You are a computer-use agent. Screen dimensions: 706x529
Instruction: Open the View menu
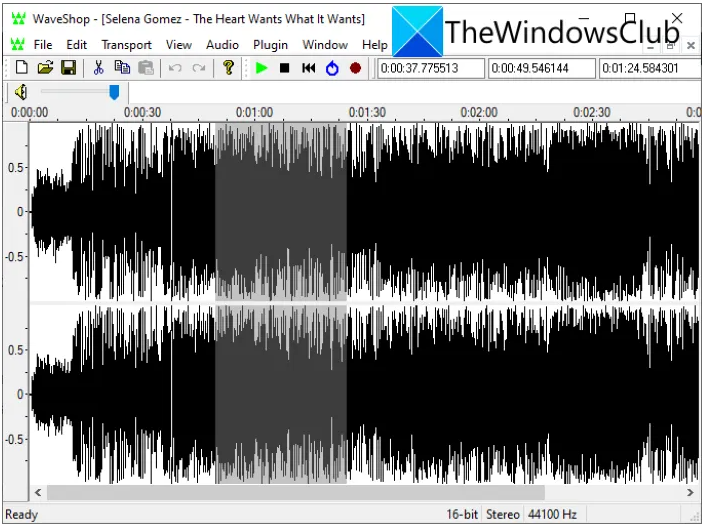click(179, 45)
